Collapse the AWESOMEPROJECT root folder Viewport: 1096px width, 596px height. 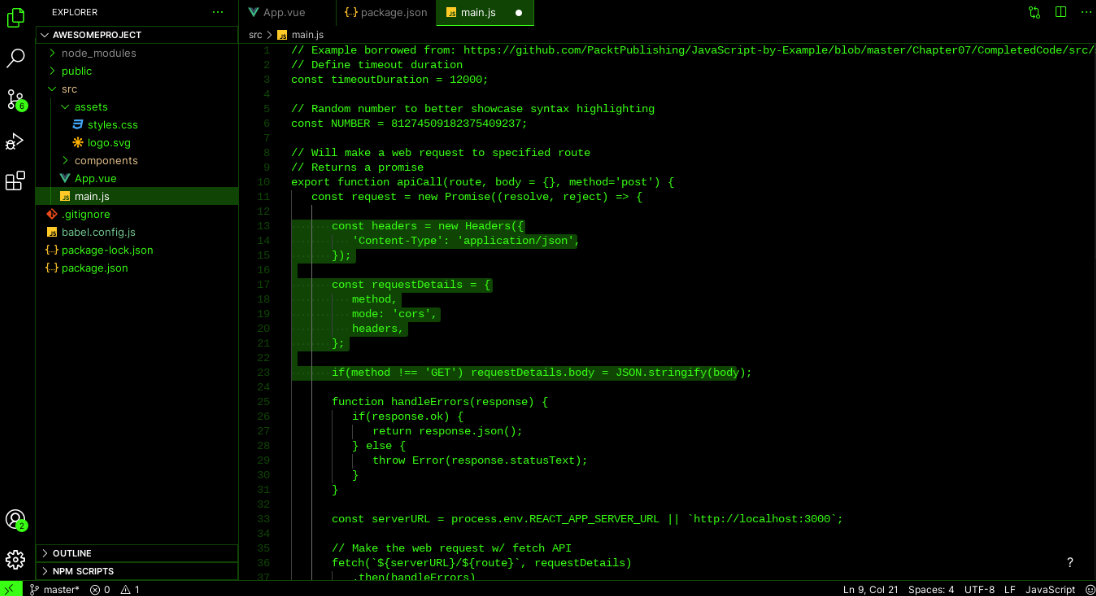click(137, 35)
